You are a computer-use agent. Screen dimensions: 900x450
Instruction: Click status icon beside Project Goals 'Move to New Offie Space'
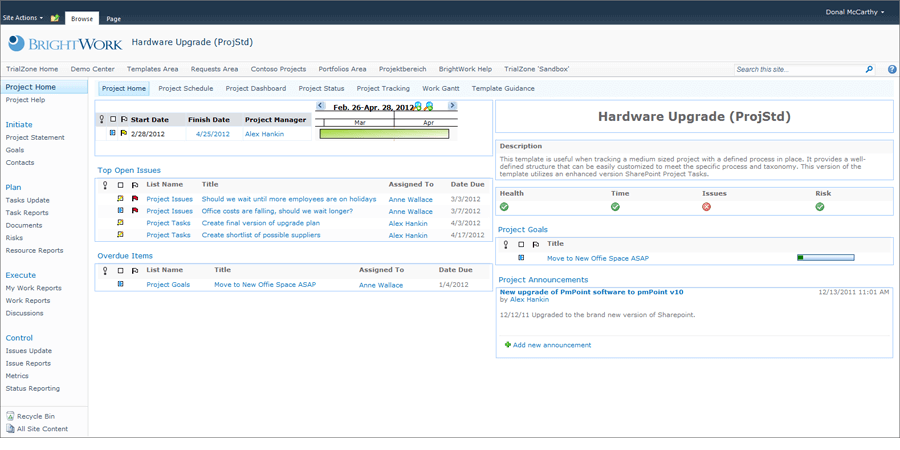pos(521,258)
